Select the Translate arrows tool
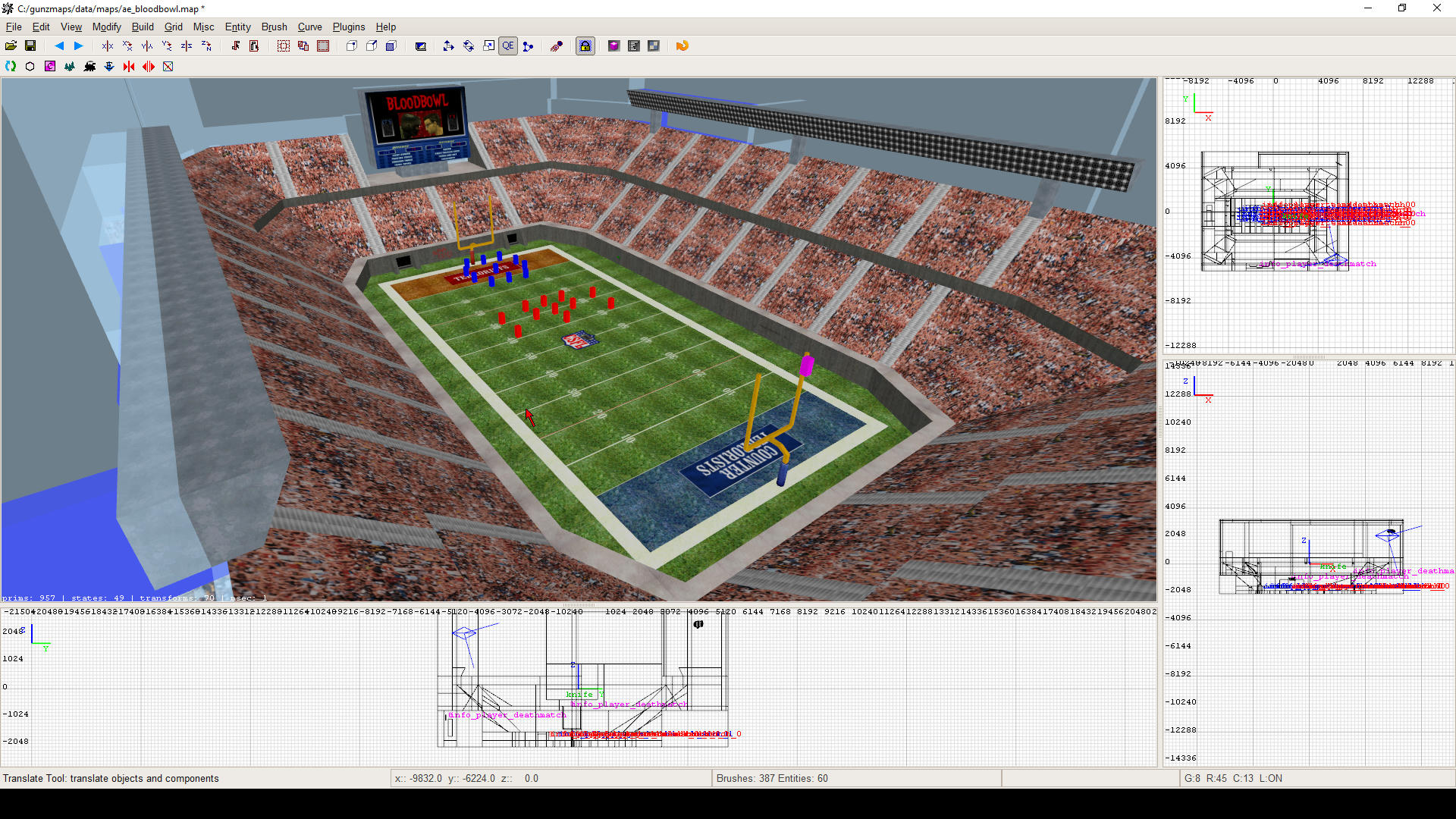The image size is (1456, 819). (x=448, y=46)
